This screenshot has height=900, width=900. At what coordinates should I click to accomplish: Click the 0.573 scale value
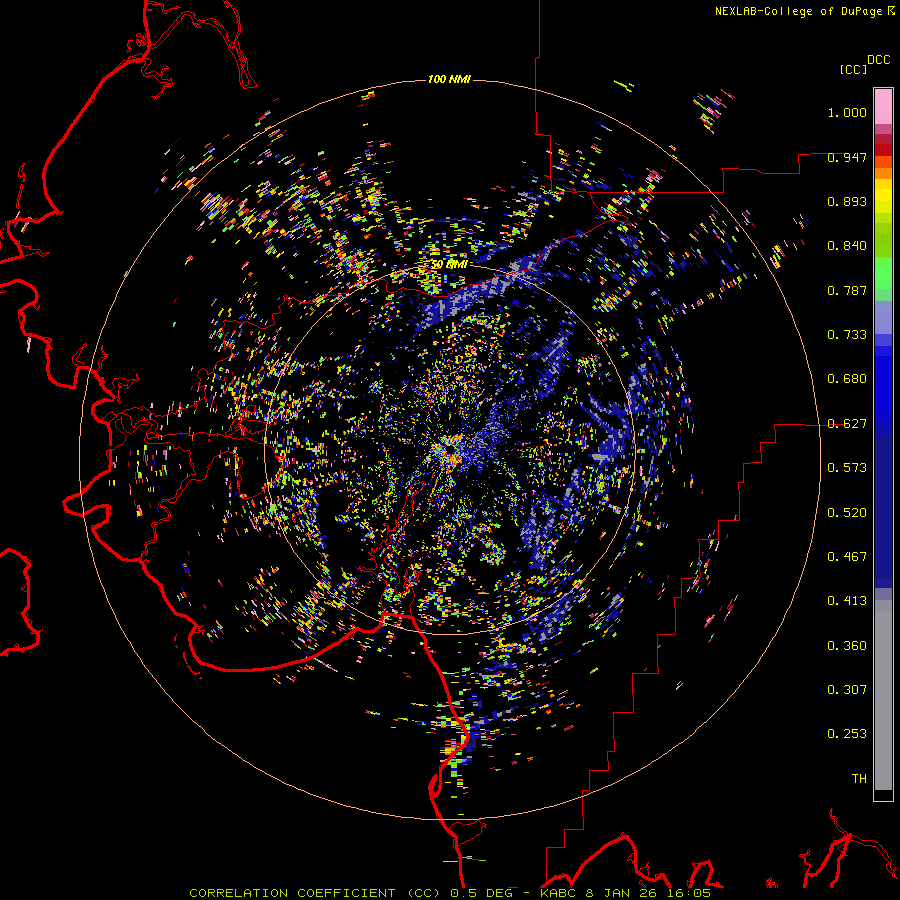pyautogui.click(x=847, y=468)
